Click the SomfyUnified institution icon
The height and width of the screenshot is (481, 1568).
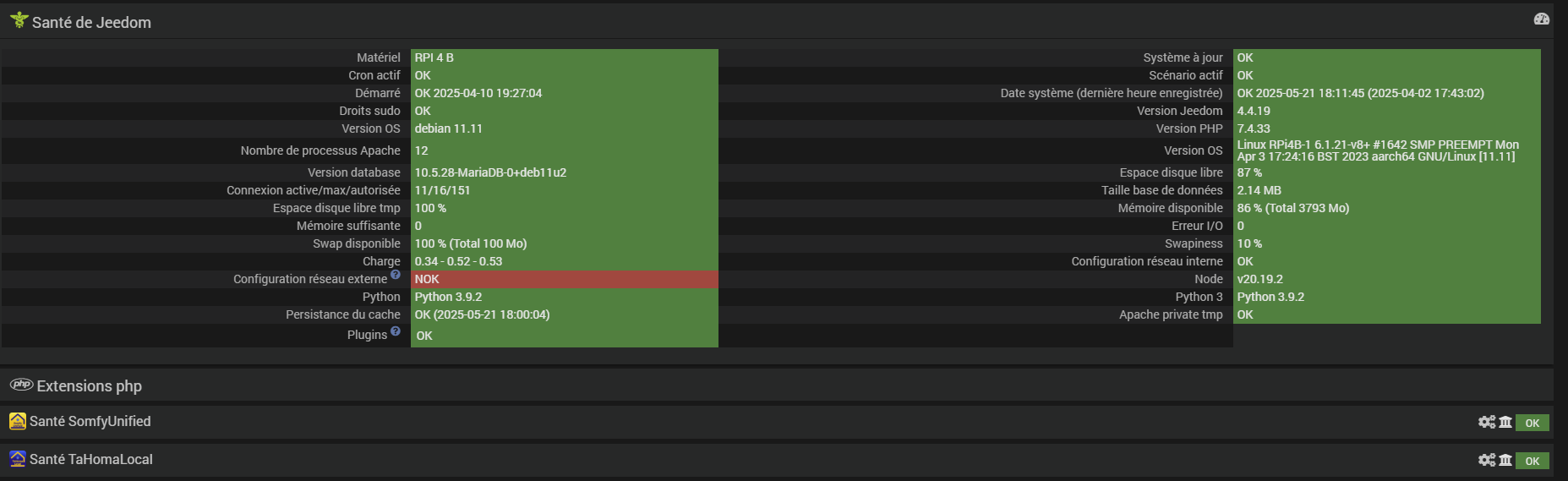click(1505, 422)
